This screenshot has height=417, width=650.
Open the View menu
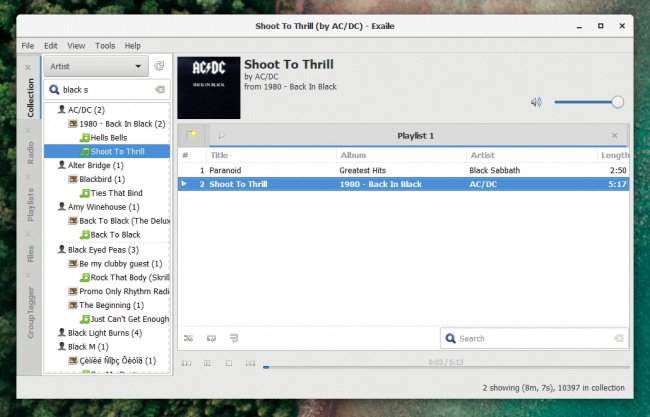76,46
